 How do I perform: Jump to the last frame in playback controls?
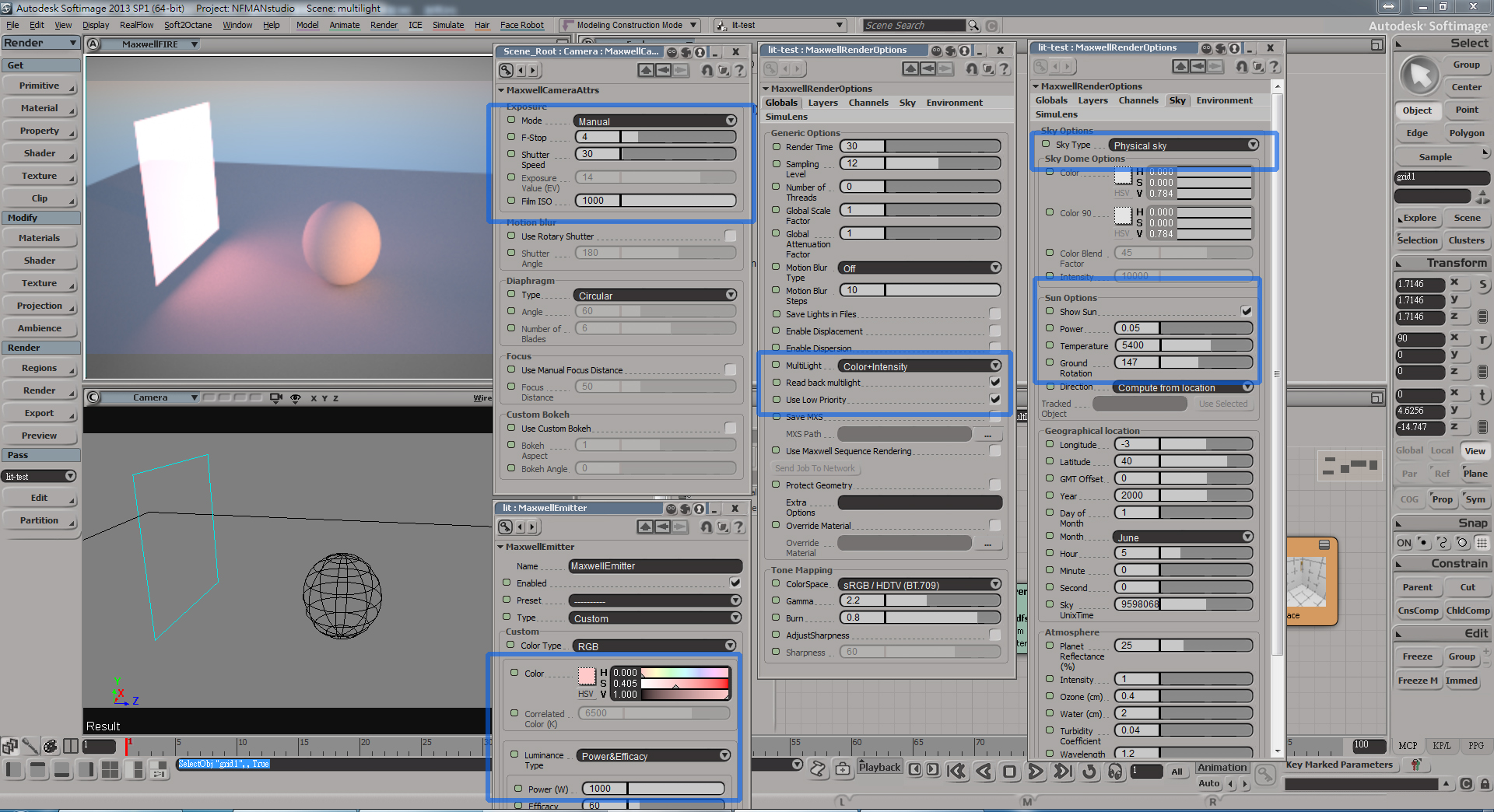[1062, 771]
